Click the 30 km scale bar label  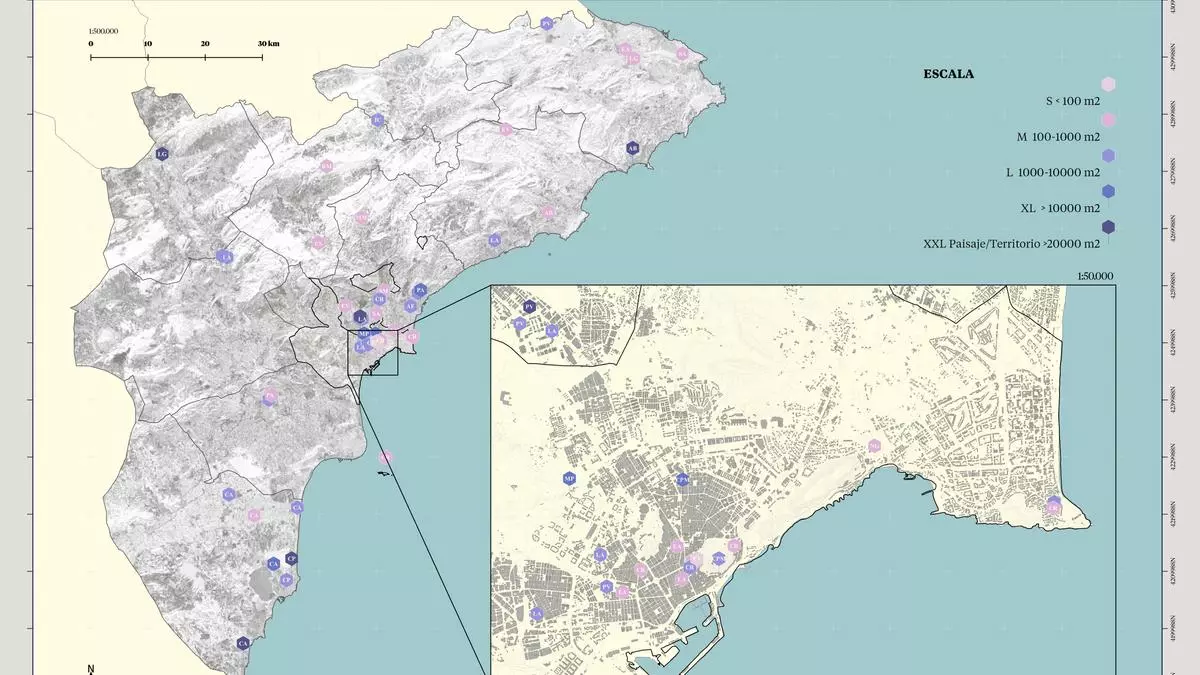coord(267,44)
